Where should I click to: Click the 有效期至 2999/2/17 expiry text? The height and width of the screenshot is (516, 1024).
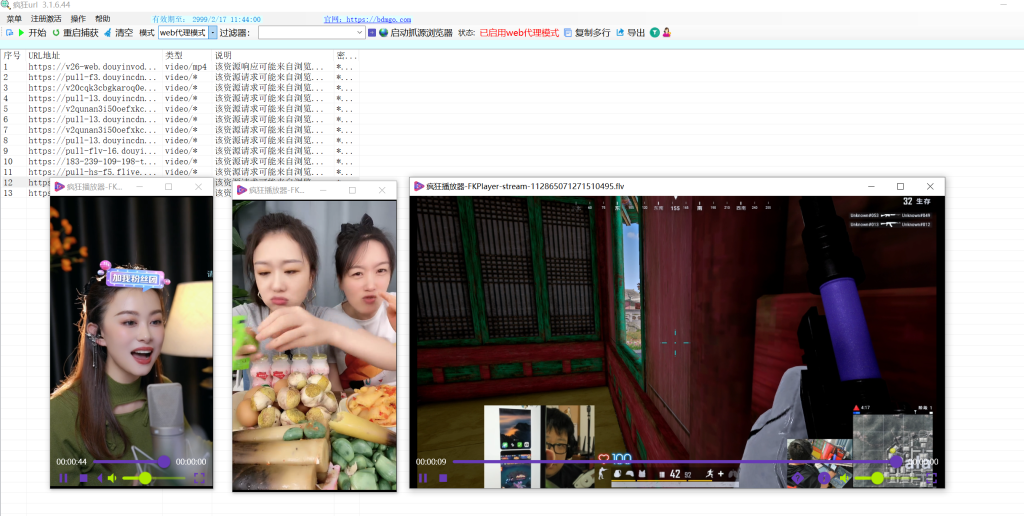(x=206, y=20)
